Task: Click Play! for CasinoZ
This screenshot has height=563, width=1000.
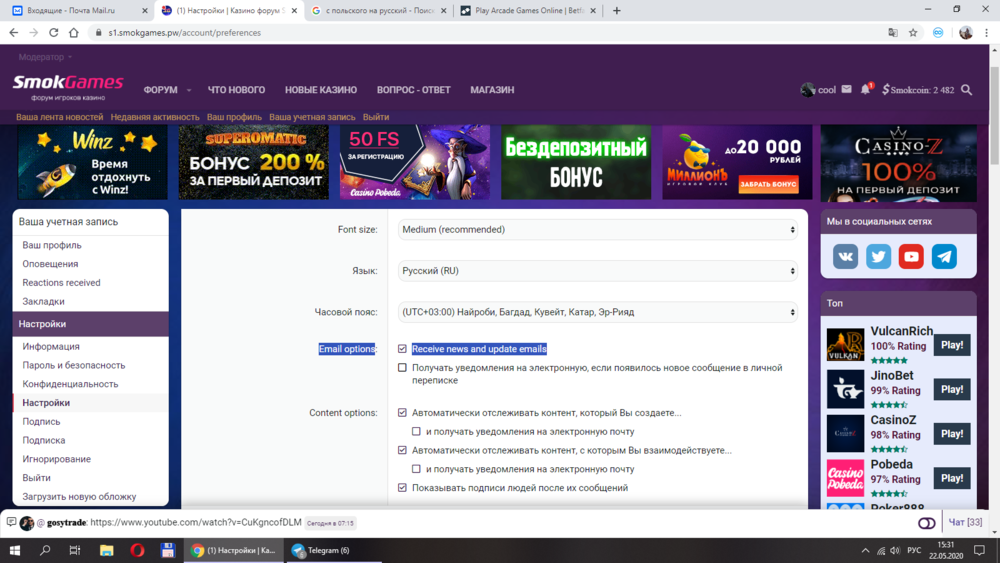Action: click(x=952, y=434)
